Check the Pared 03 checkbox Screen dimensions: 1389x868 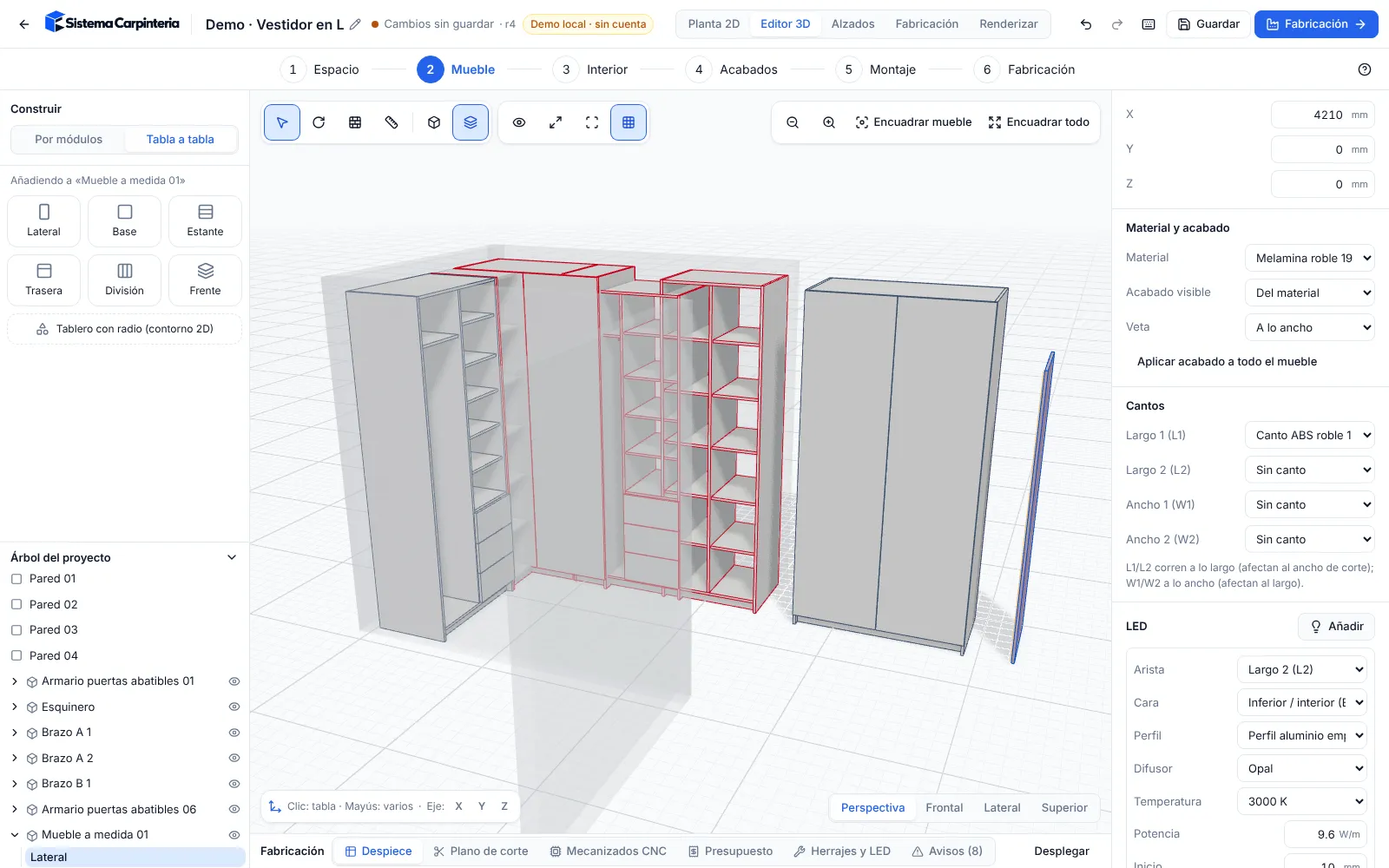pos(16,630)
